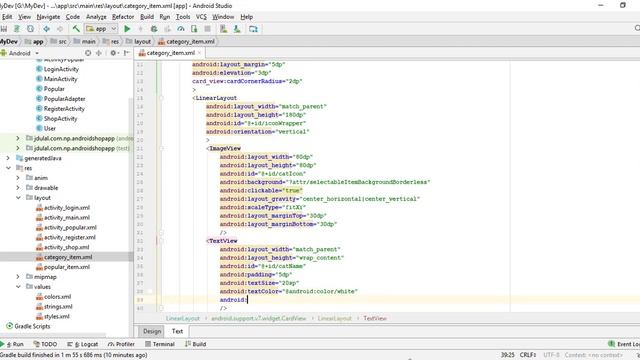This screenshot has width=640, height=360.
Task: Open the Edit menu
Action: point(7,17)
